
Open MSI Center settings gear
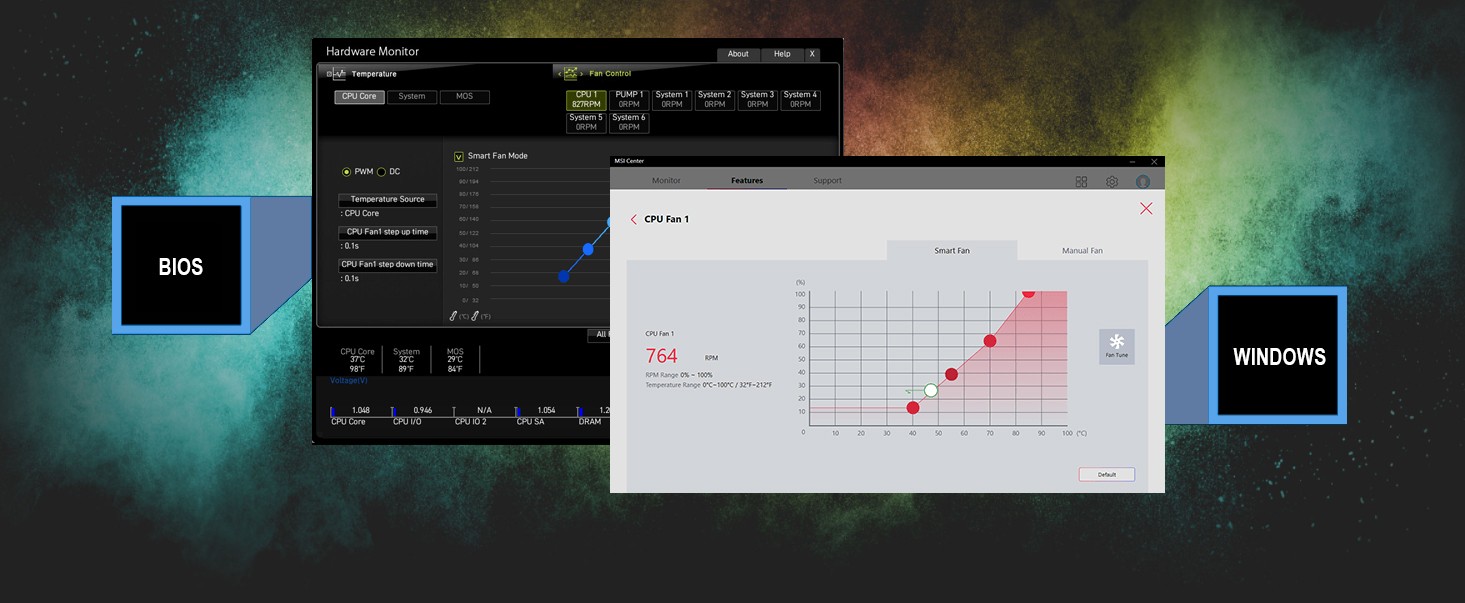pyautogui.click(x=1111, y=182)
